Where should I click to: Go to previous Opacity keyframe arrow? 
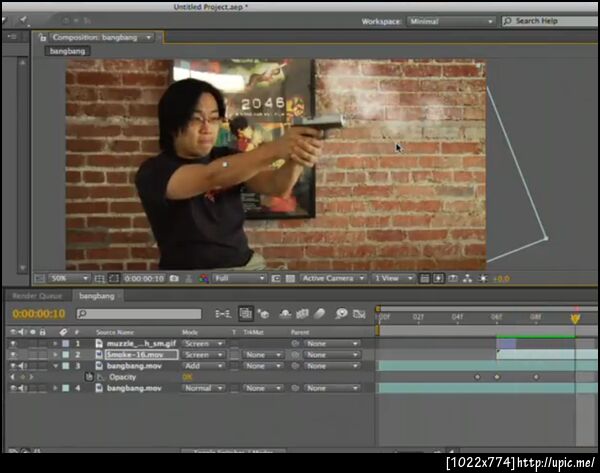(x=13, y=377)
